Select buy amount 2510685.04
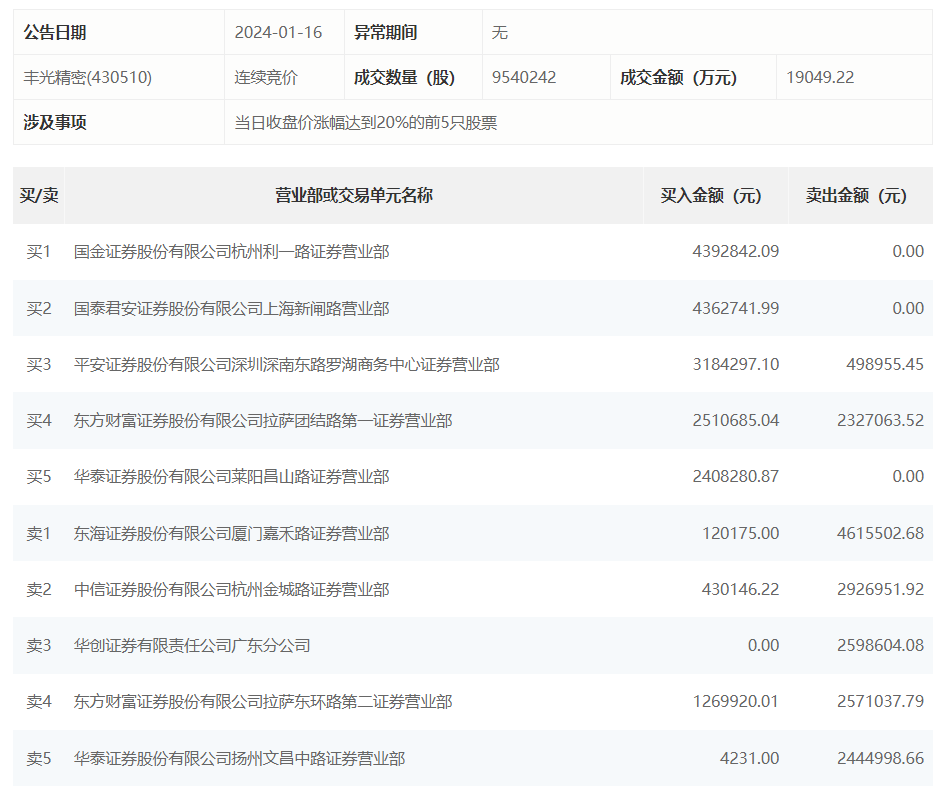 [735, 421]
